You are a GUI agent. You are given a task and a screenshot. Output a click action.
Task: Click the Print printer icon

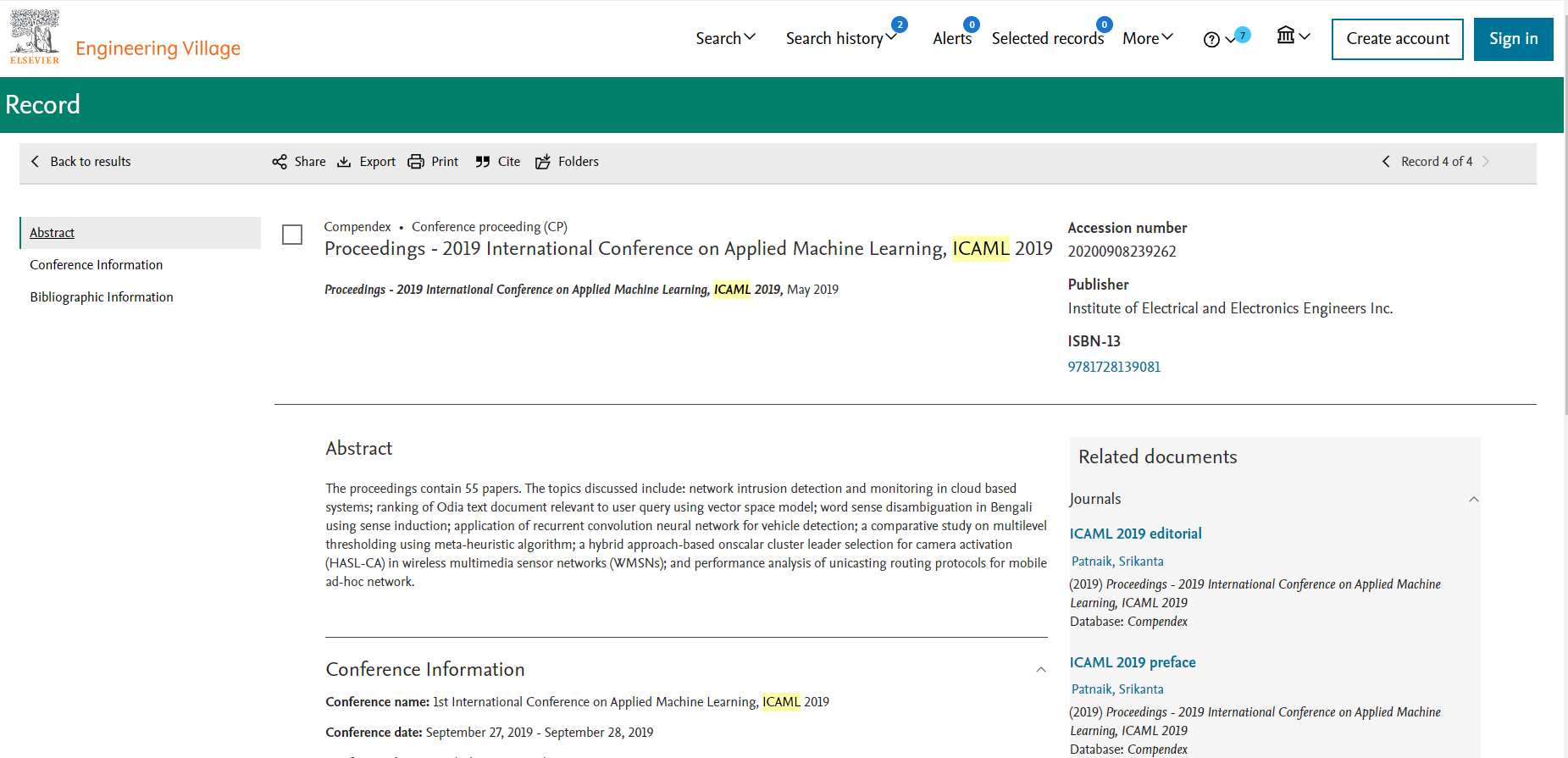tap(416, 162)
